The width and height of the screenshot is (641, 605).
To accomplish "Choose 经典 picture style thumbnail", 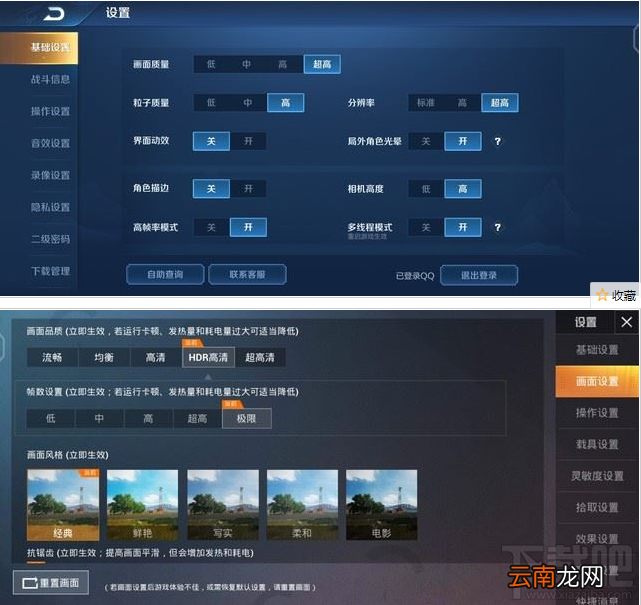I will click(63, 505).
